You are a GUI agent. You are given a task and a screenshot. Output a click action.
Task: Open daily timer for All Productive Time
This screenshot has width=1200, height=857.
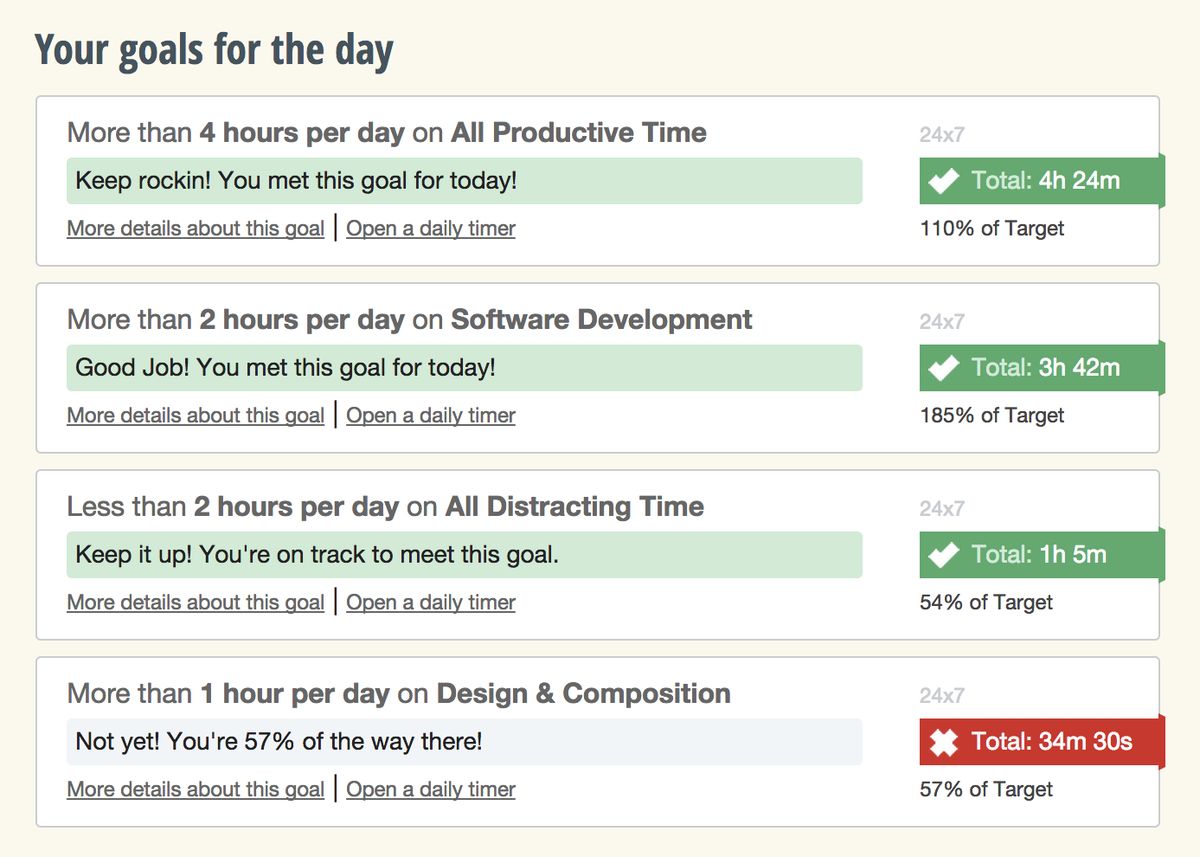click(x=431, y=229)
